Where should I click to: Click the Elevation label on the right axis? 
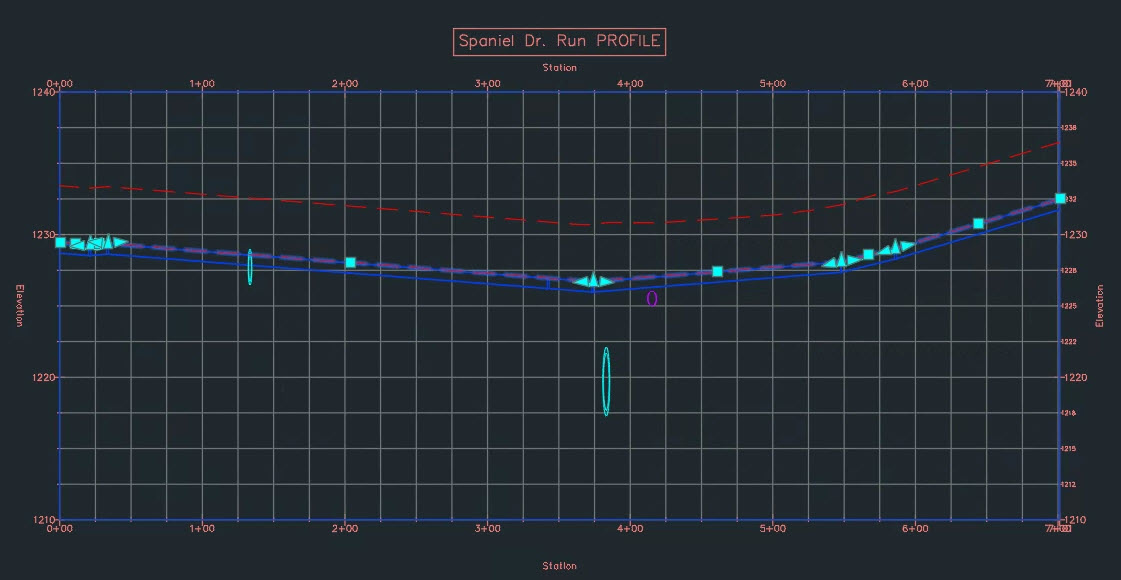(x=1100, y=305)
